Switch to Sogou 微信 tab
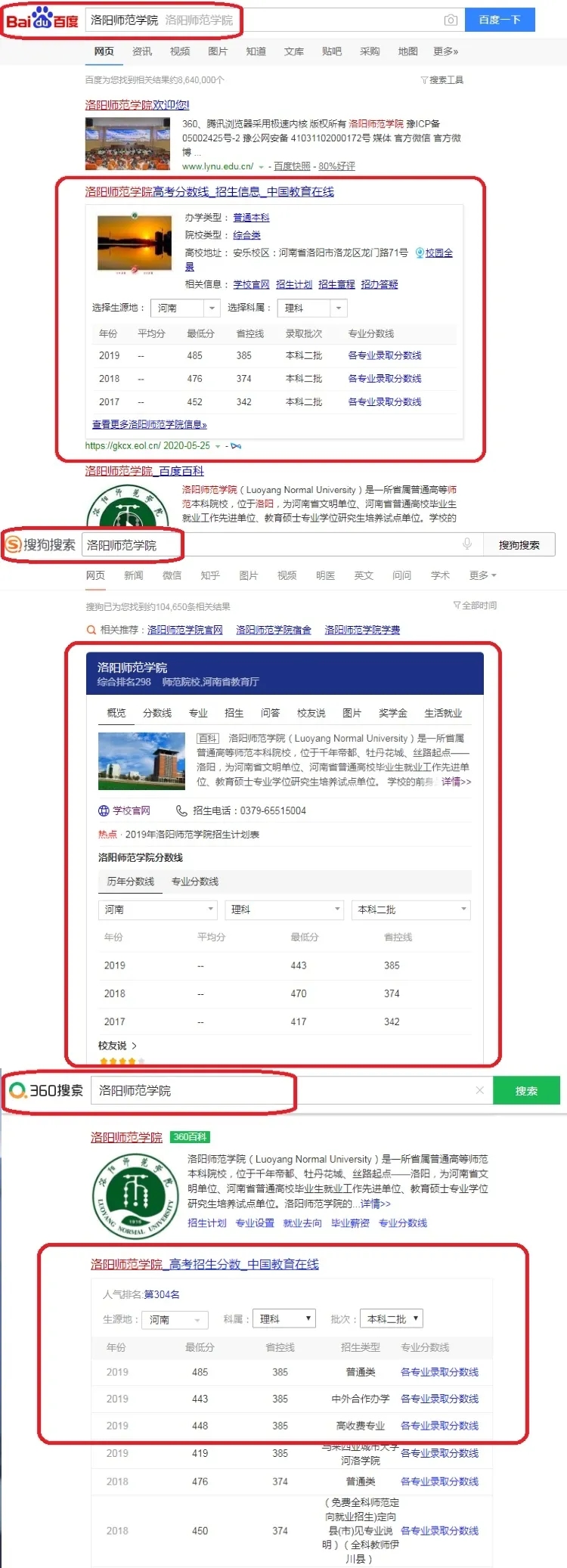This screenshot has height=1568, width=567. (172, 575)
